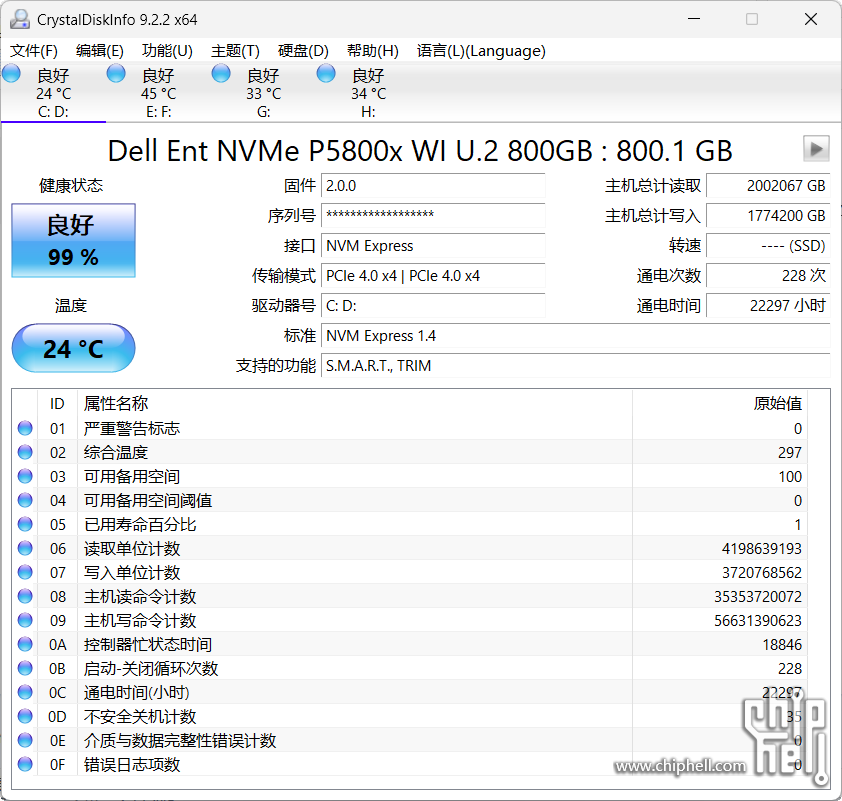842x801 pixels.
Task: Open the 文件(F) menu
Action: point(34,51)
